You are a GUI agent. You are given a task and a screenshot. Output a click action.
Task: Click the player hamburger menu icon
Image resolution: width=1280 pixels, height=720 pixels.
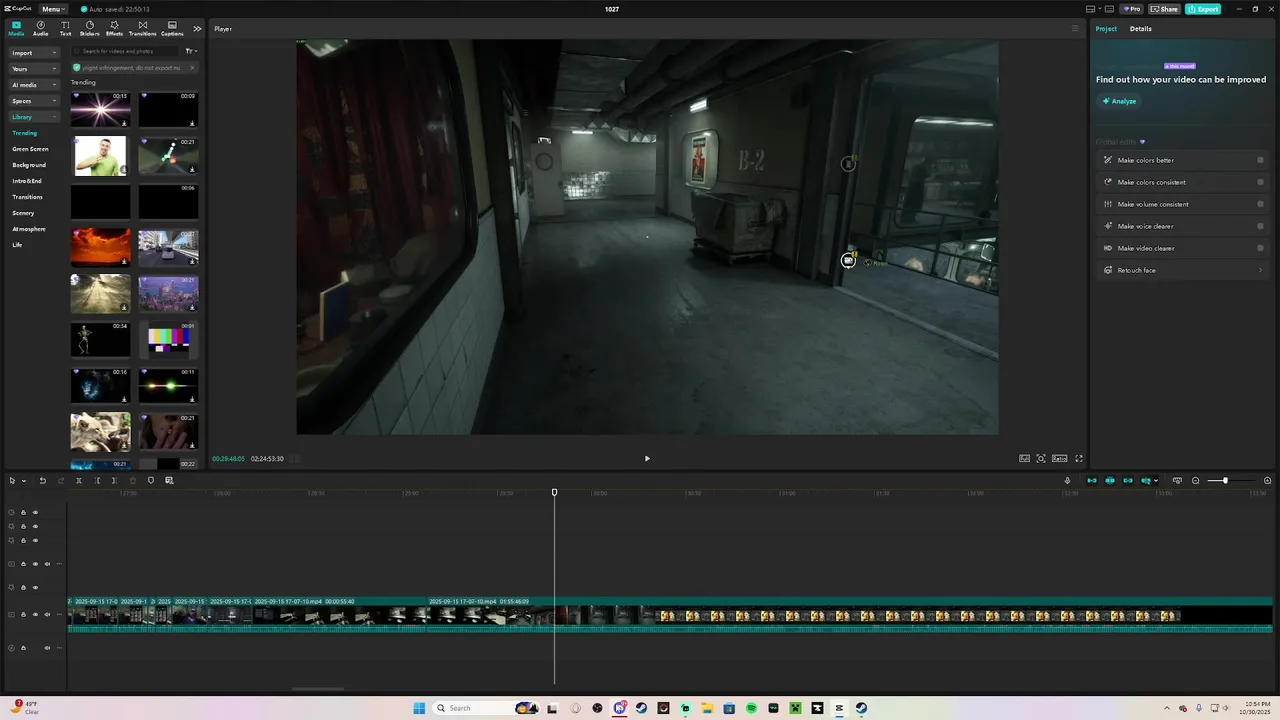click(x=1075, y=28)
